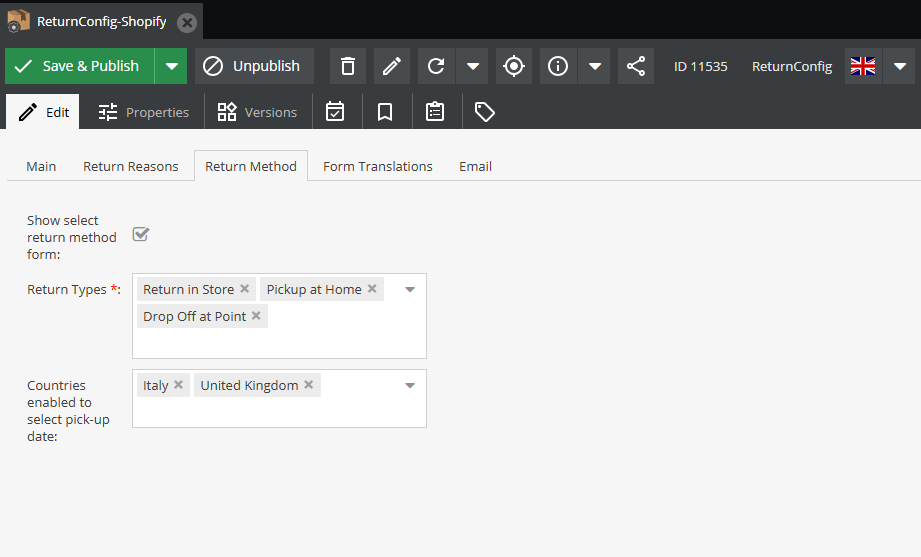The width and height of the screenshot is (921, 557).
Task: Switch to the Return Reasons tab
Action: pos(130,166)
